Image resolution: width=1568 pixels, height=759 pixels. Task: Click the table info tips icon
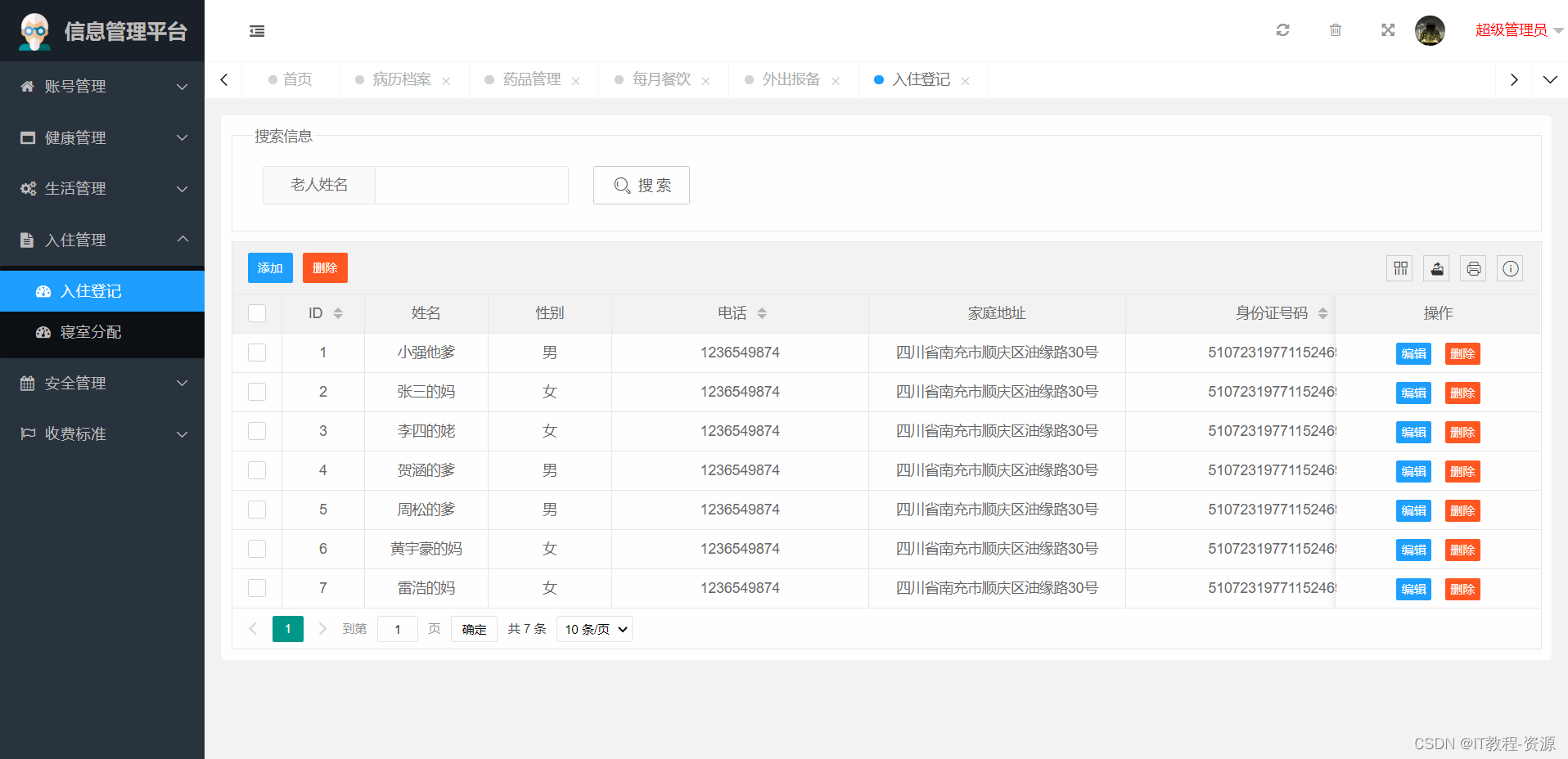point(1511,268)
